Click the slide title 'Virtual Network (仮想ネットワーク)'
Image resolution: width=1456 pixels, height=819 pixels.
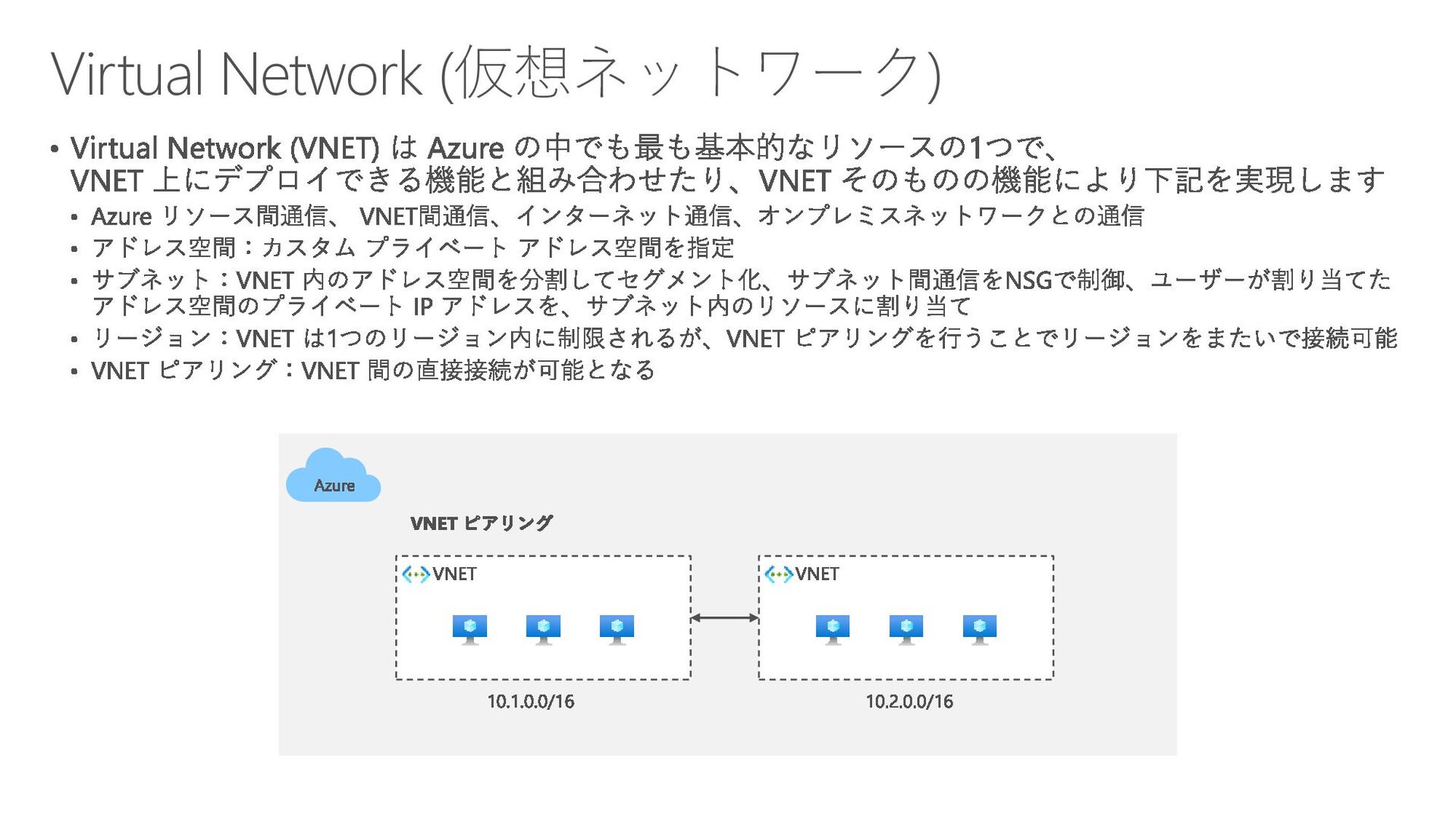497,74
